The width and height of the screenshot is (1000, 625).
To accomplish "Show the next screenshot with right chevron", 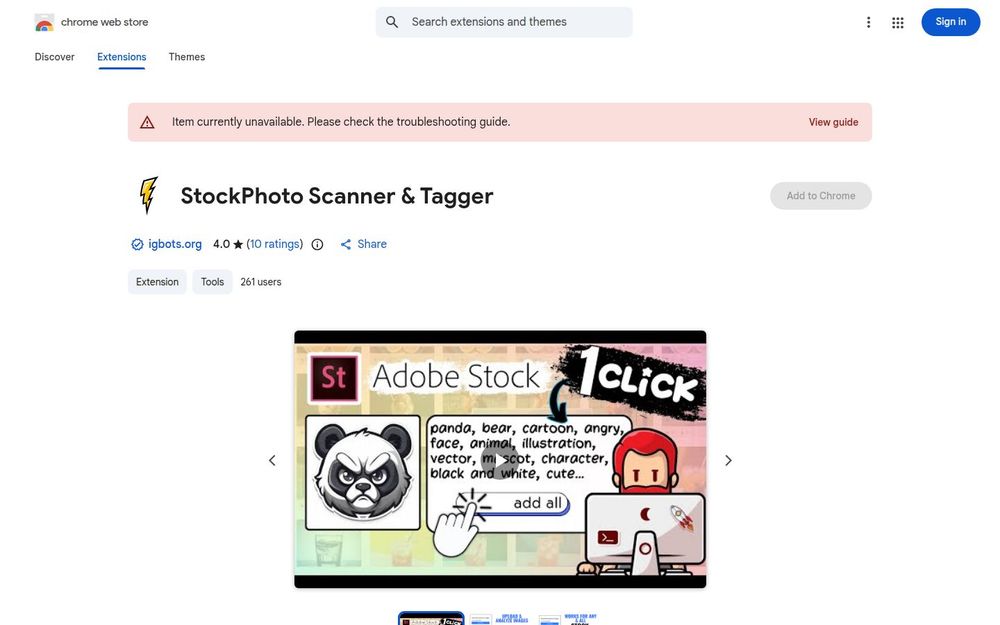I will pos(728,460).
